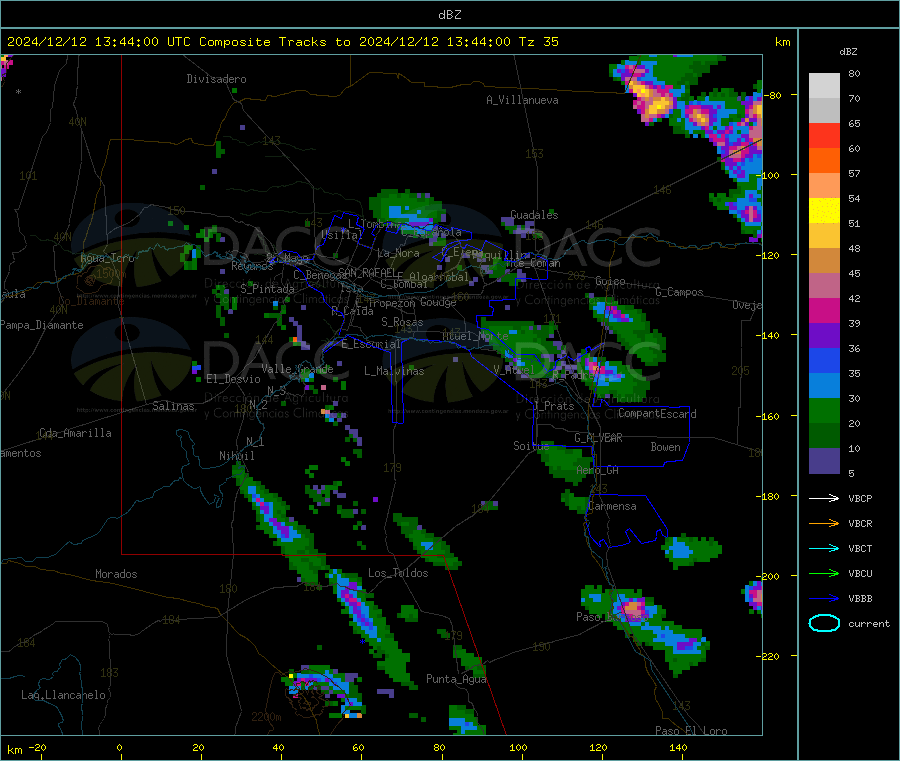
Task: Click the Nihuil map label
Action: point(236,456)
